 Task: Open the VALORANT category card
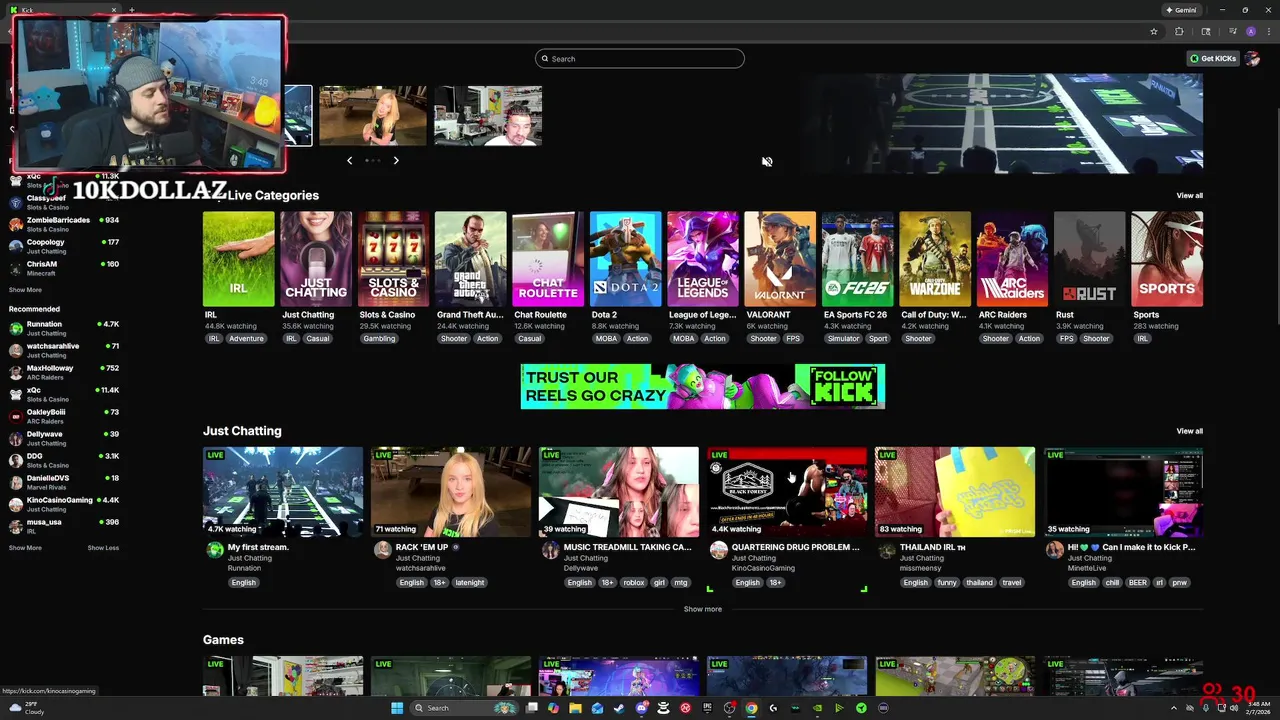pyautogui.click(x=780, y=259)
